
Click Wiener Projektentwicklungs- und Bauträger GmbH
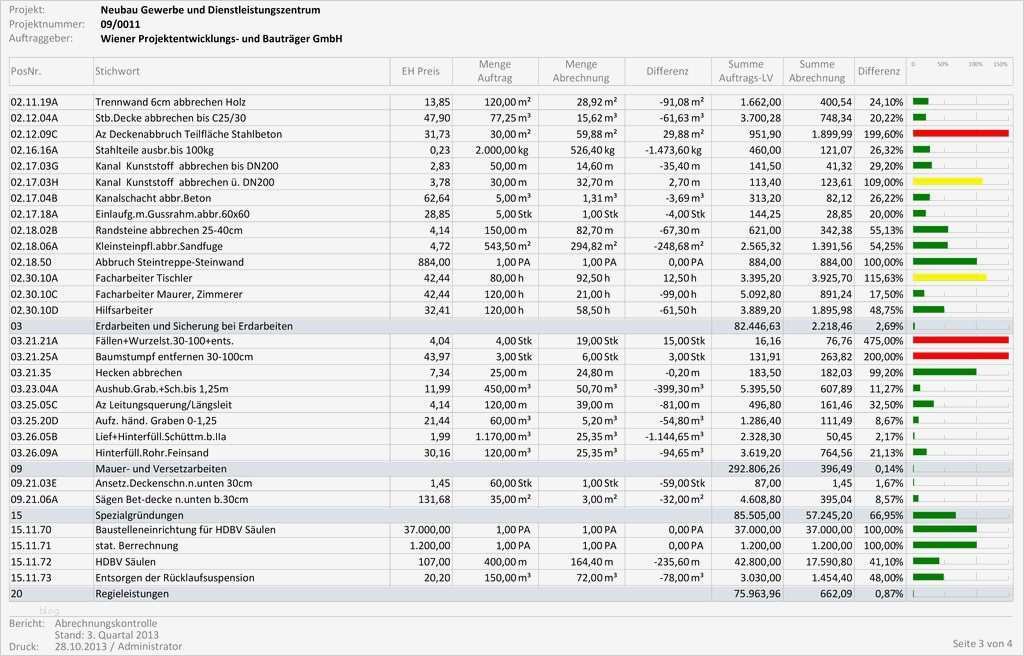pos(222,36)
